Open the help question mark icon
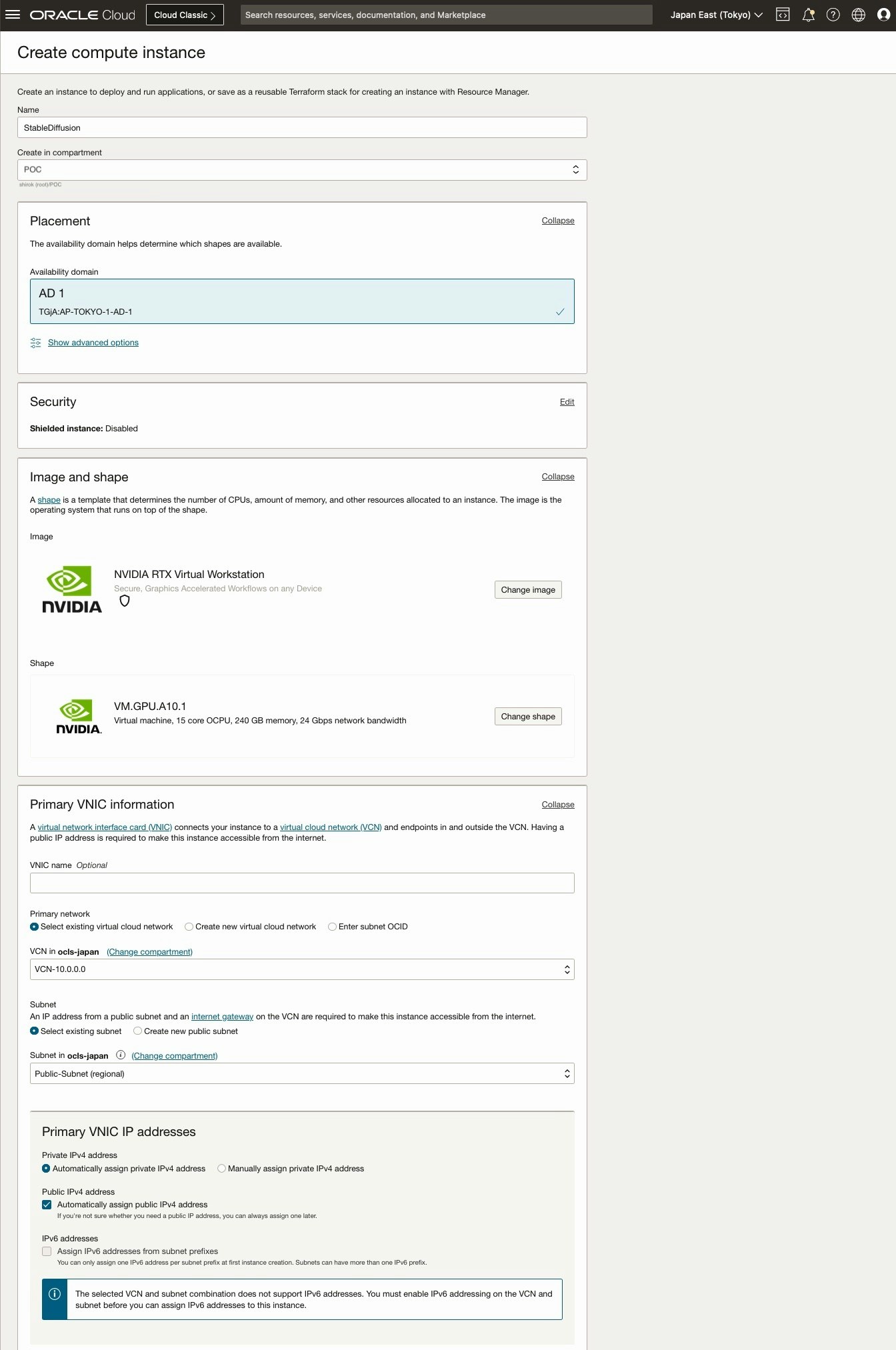896x1350 pixels. coord(833,15)
